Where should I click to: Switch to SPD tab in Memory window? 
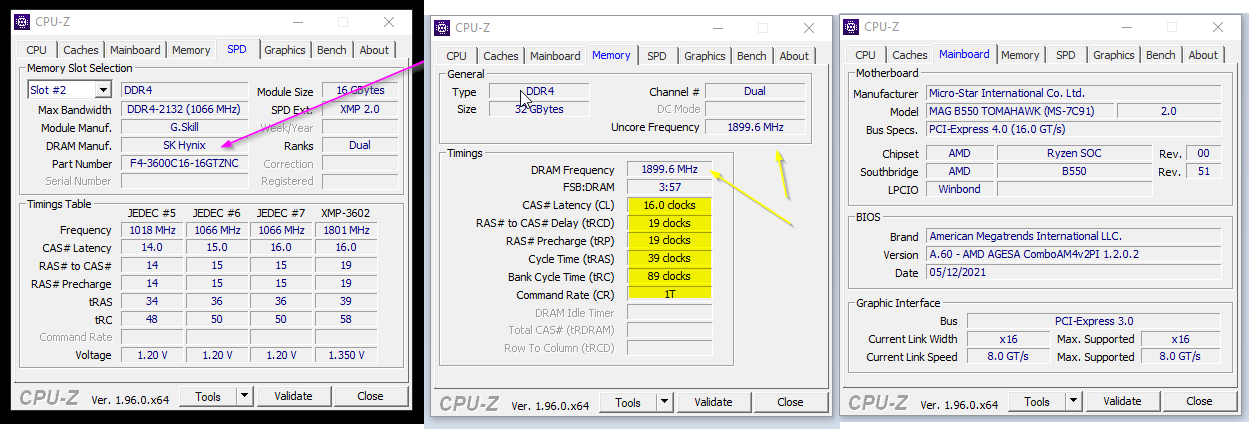tap(657, 56)
